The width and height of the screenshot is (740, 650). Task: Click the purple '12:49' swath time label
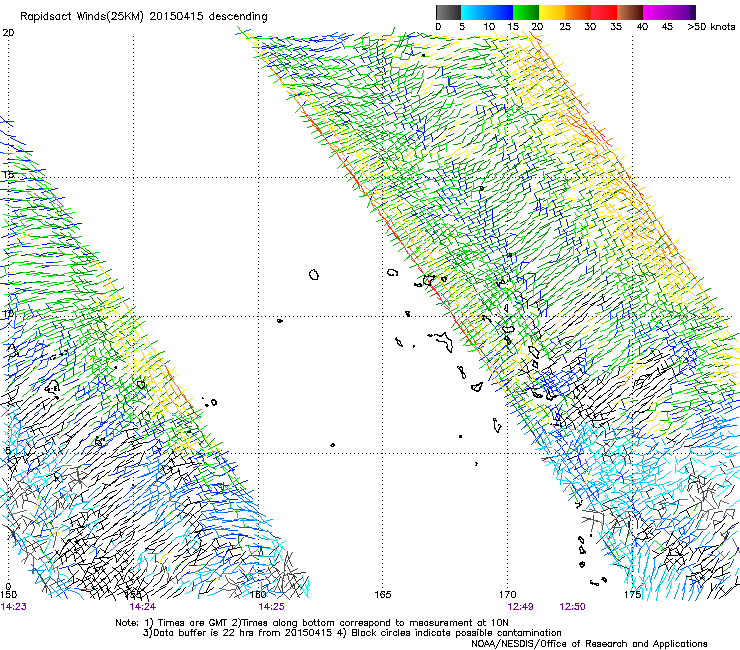521,607
